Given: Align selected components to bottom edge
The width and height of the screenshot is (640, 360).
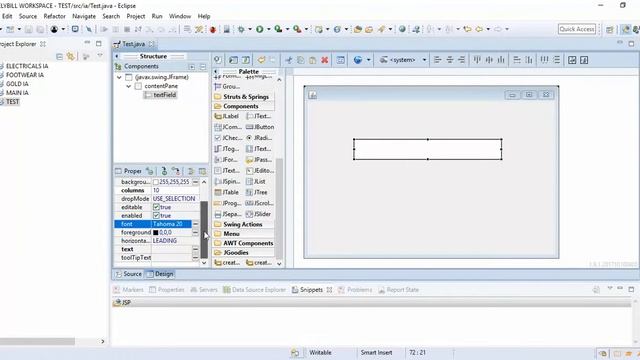Looking at the screenshot, I should click(x=501, y=60).
